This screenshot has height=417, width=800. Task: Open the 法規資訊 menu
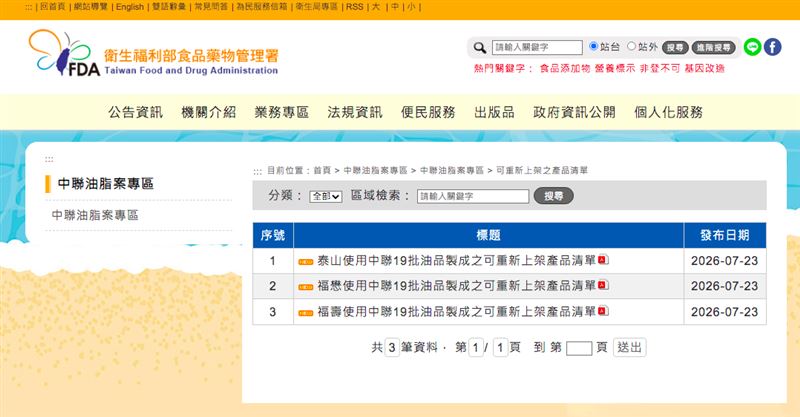[355, 112]
